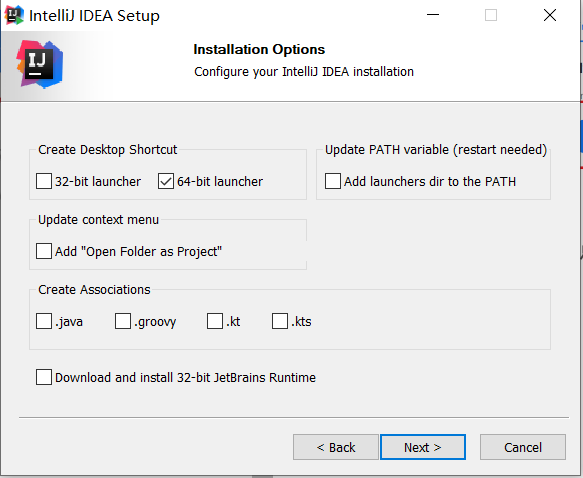
Task: Click the IntelliJ IDEA logo in header
Action: pos(39,64)
